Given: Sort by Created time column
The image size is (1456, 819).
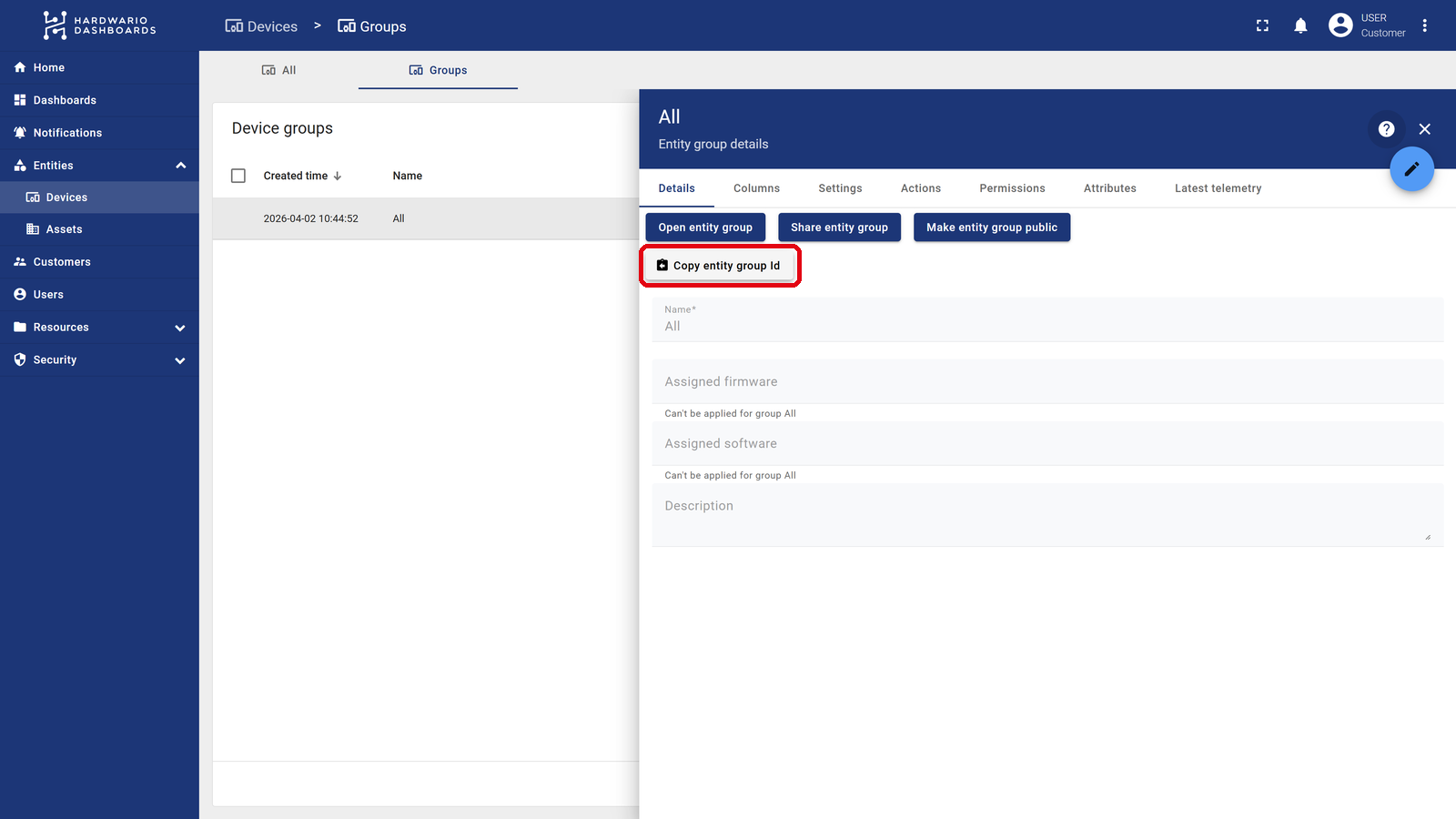Looking at the screenshot, I should click(x=295, y=176).
